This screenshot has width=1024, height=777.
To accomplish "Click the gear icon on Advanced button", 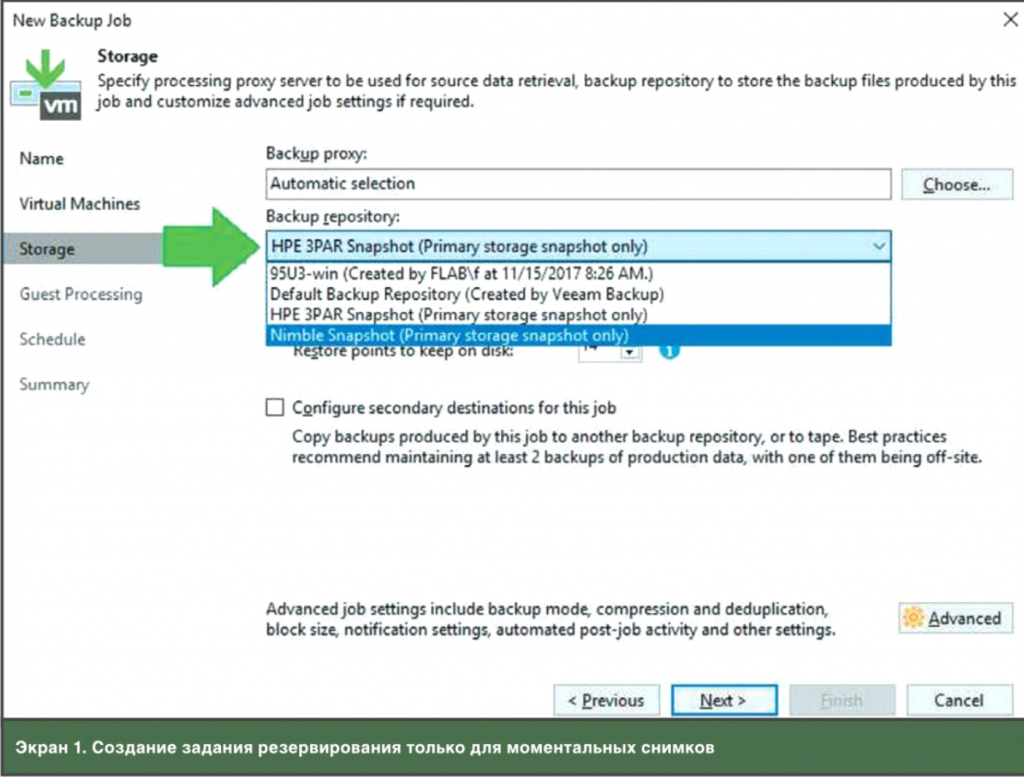I will pos(913,619).
